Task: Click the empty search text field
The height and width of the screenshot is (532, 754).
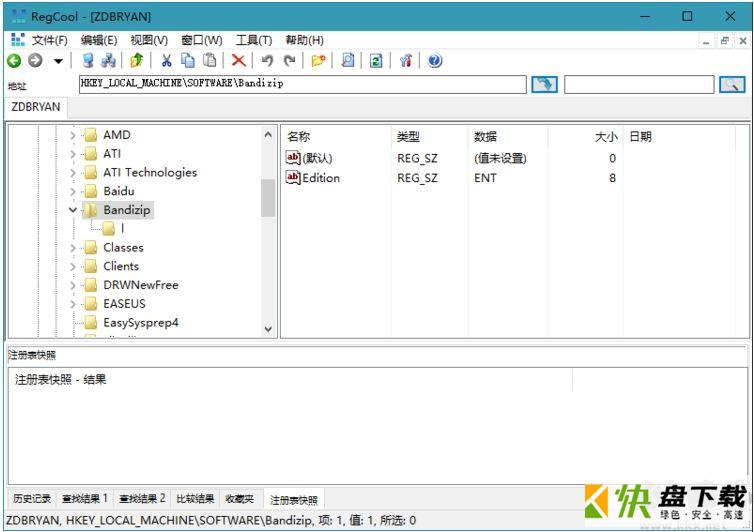Action: [x=639, y=85]
